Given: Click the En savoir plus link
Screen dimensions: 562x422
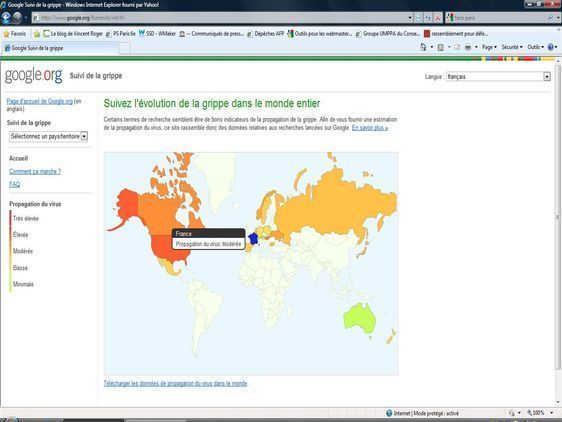Looking at the screenshot, I should pyautogui.click(x=370, y=128).
